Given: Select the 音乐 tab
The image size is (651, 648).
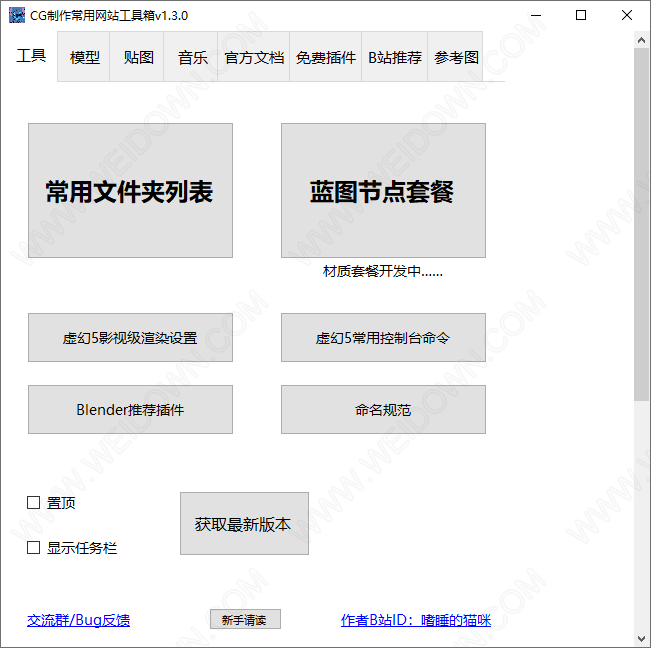Looking at the screenshot, I should click(x=193, y=58).
